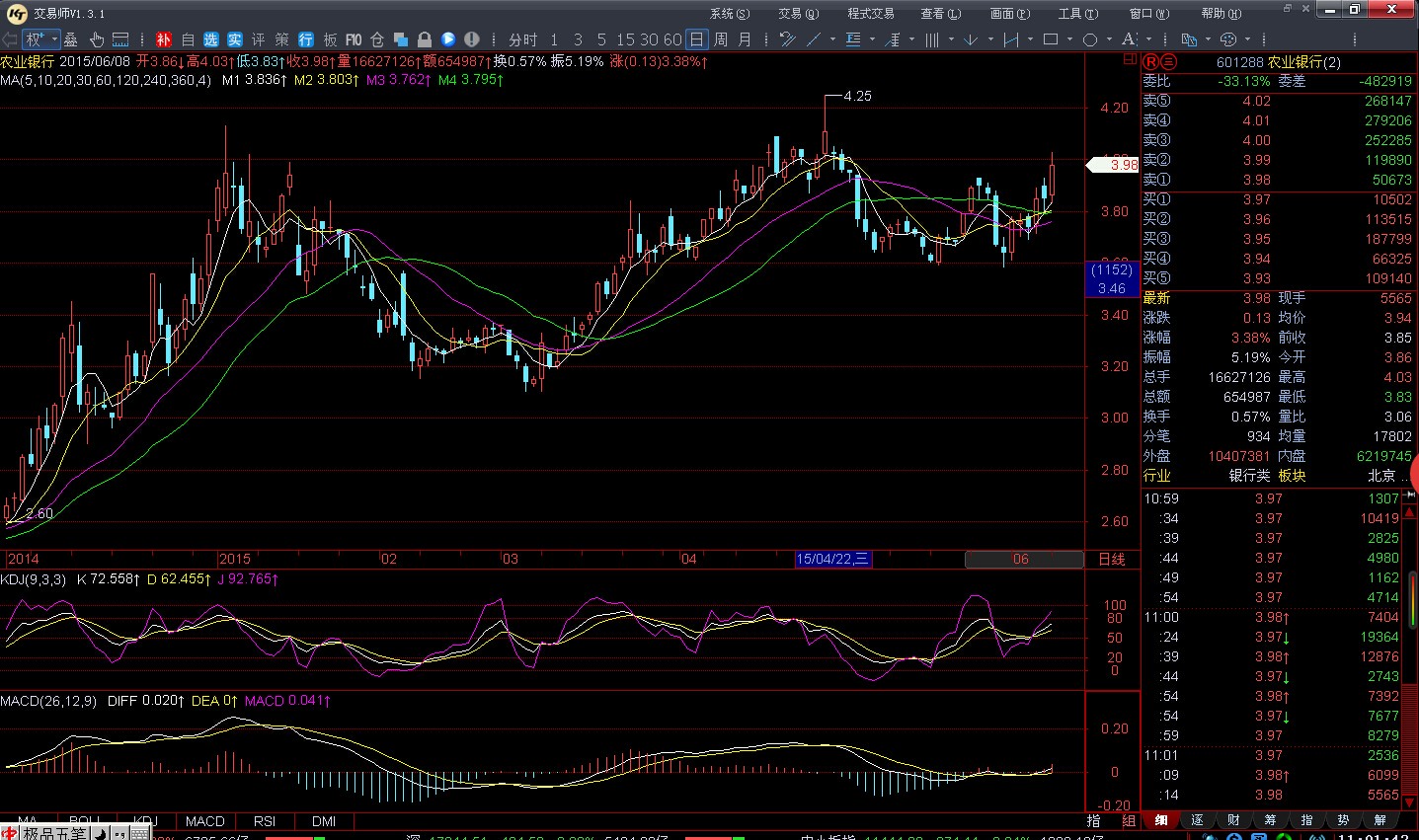Click the 行业 link in quote panel
This screenshot has width=1419, height=840.
coord(1156,476)
